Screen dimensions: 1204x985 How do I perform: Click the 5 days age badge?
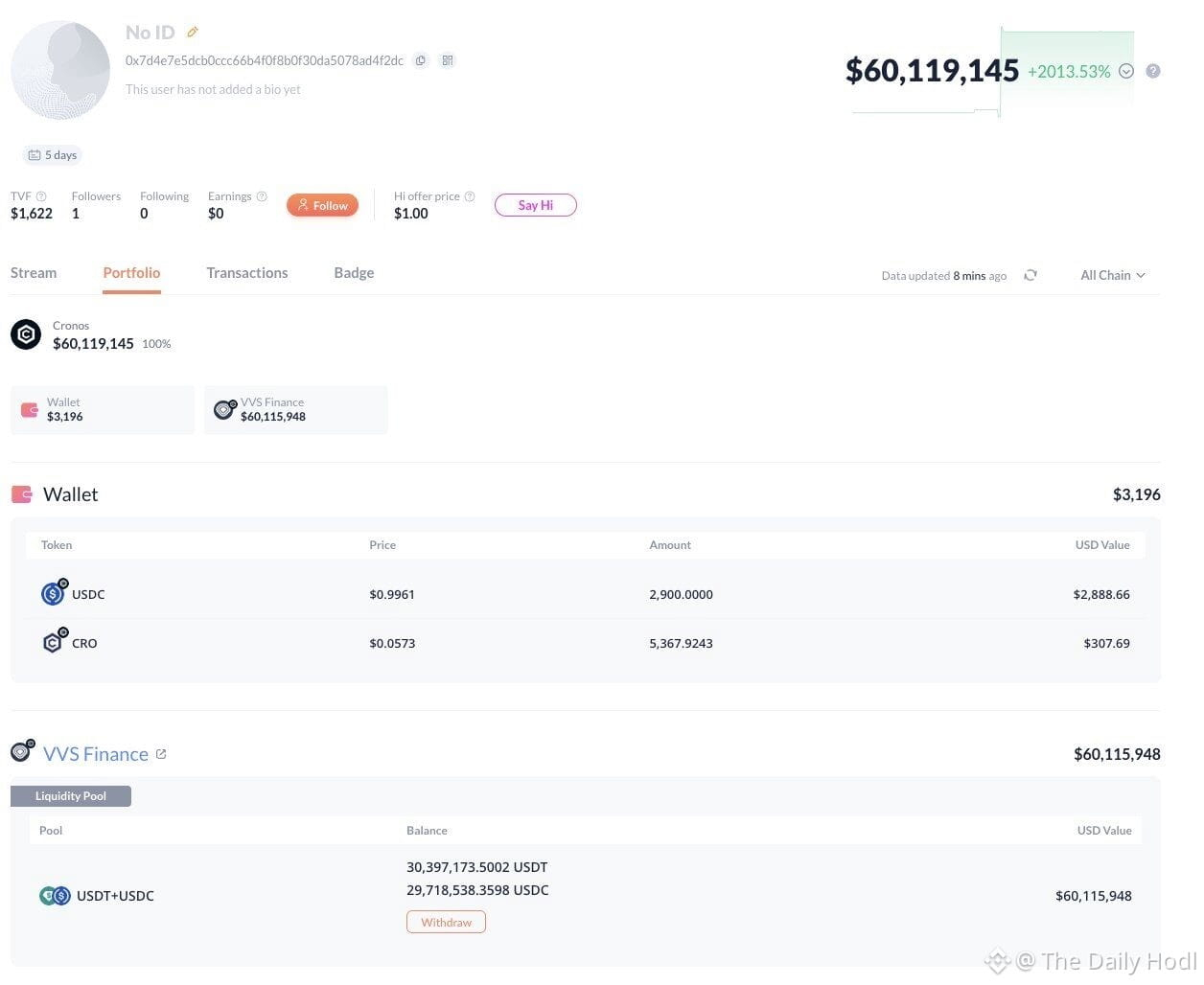pyautogui.click(x=53, y=155)
